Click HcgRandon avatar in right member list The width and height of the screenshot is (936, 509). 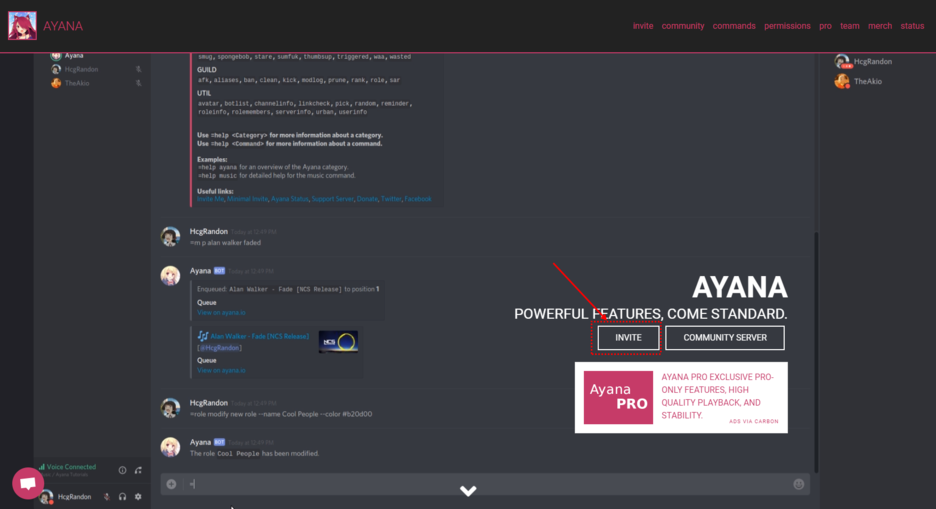click(x=842, y=61)
